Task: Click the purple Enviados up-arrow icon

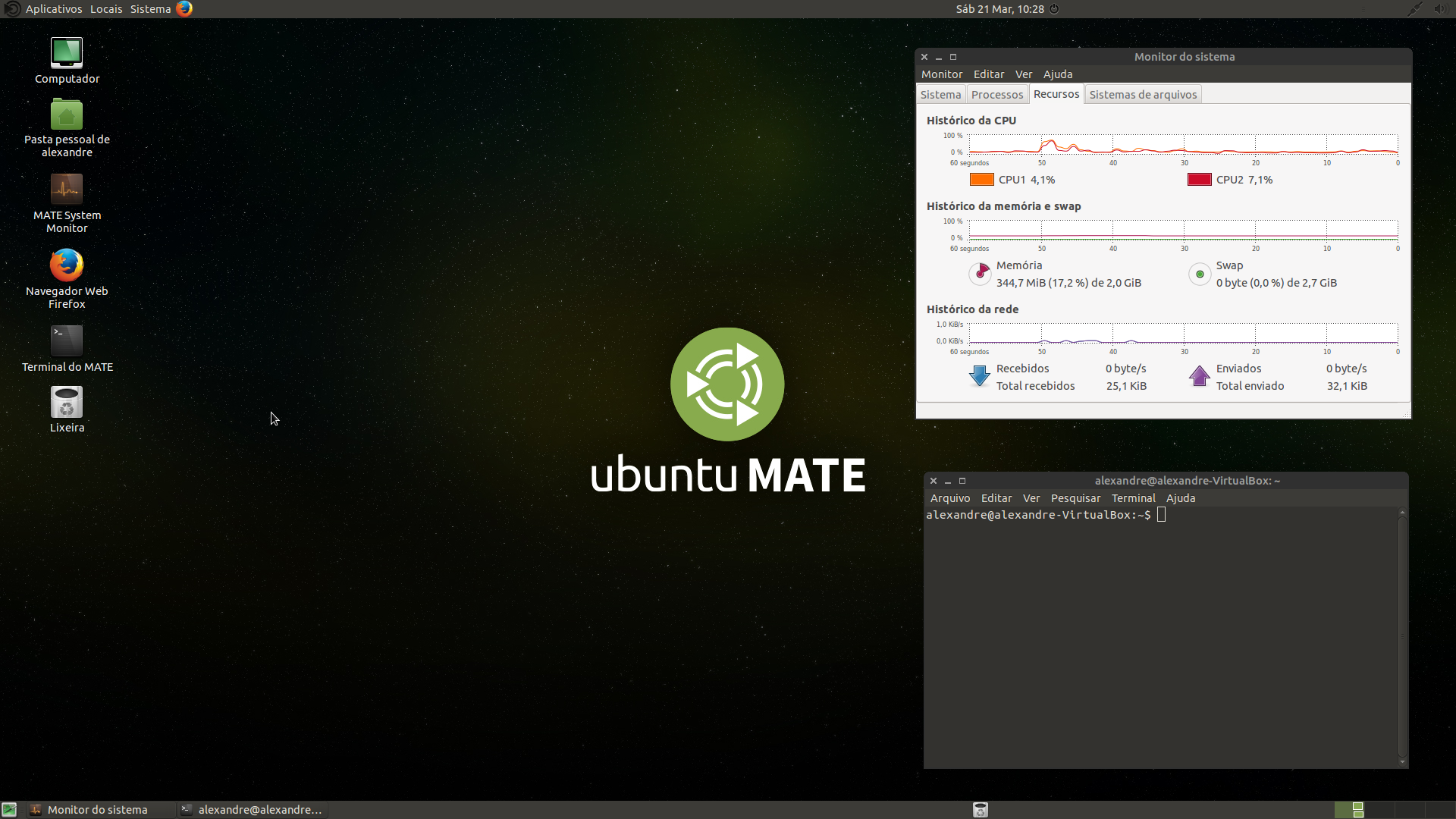Action: (x=1200, y=376)
